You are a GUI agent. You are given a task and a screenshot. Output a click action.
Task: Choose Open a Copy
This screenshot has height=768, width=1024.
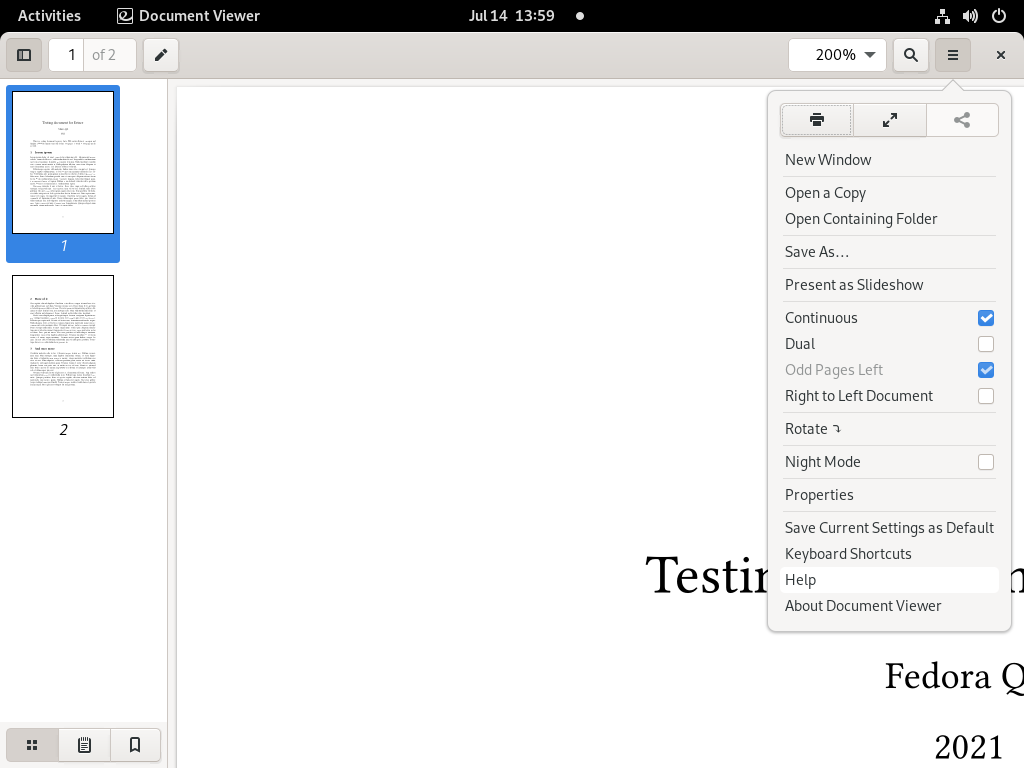[x=889, y=193]
